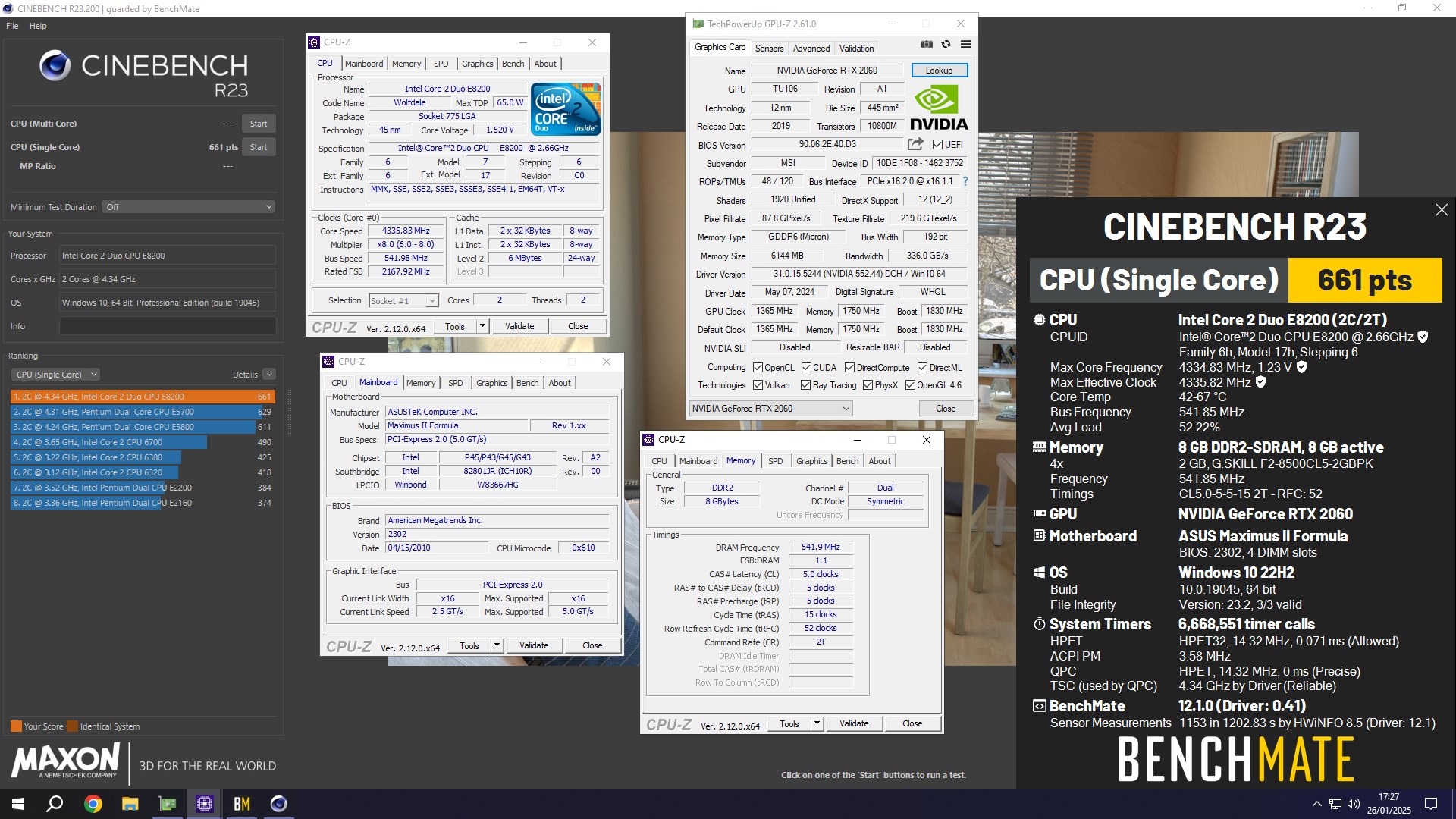Viewport: 1456px width, 819px height.
Task: Click the Lookup button in GPU-Z
Action: (939, 71)
